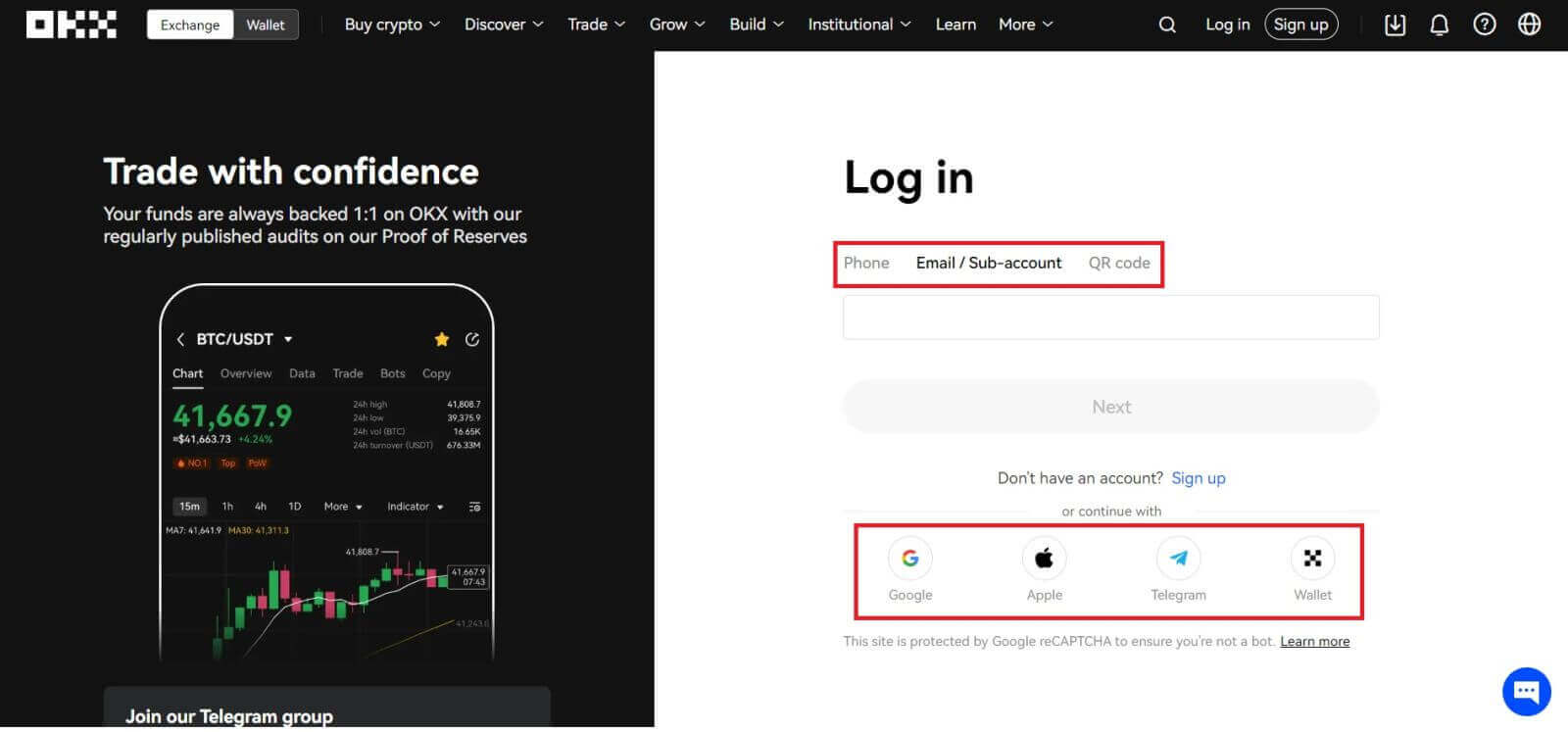Open the reCAPTCHA Learn more link
1568x732 pixels.
[1314, 642]
